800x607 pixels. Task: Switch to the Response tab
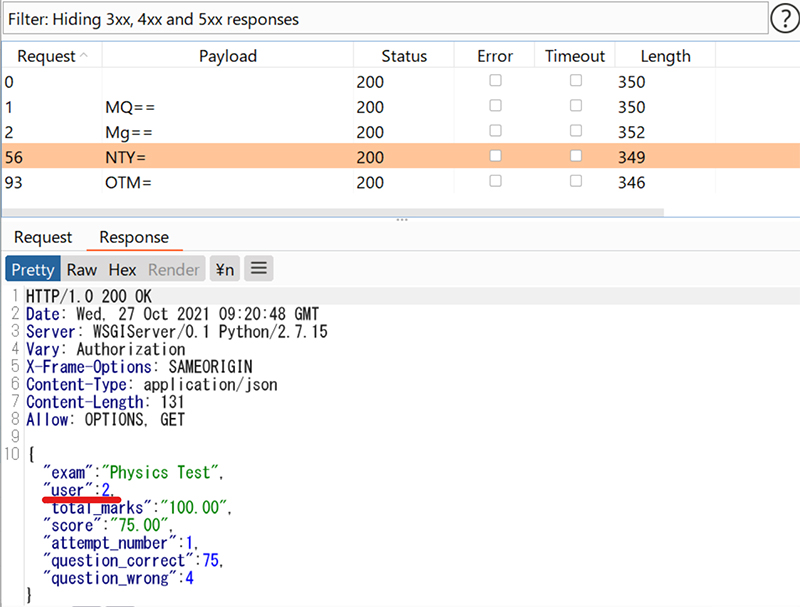click(134, 237)
